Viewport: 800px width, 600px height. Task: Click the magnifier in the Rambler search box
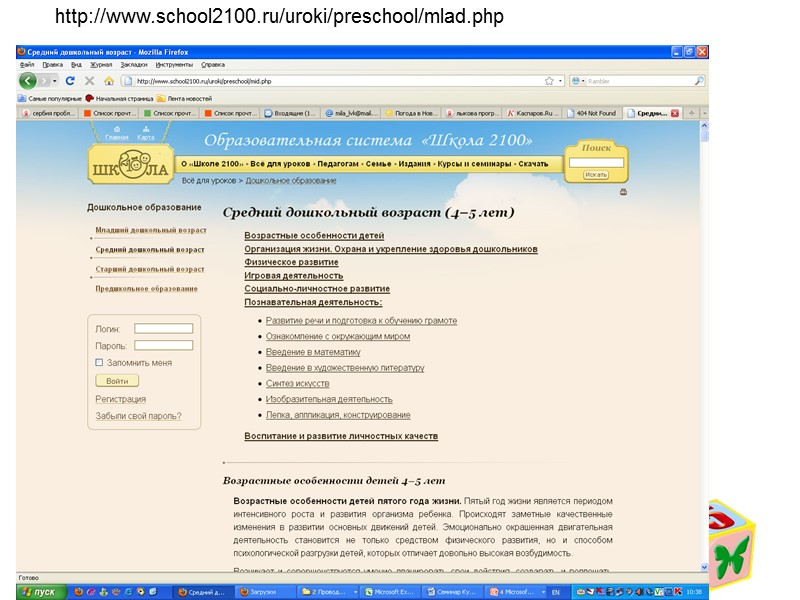point(699,81)
